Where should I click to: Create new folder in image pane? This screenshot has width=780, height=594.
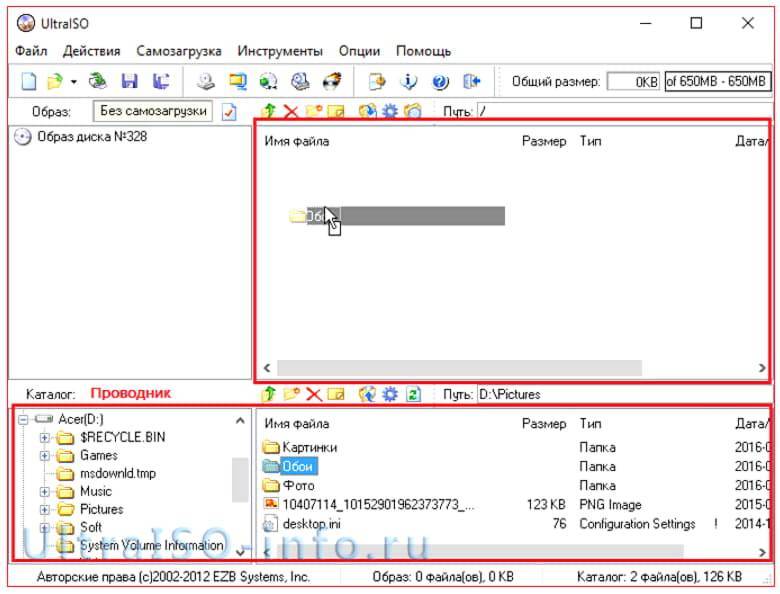(x=314, y=111)
